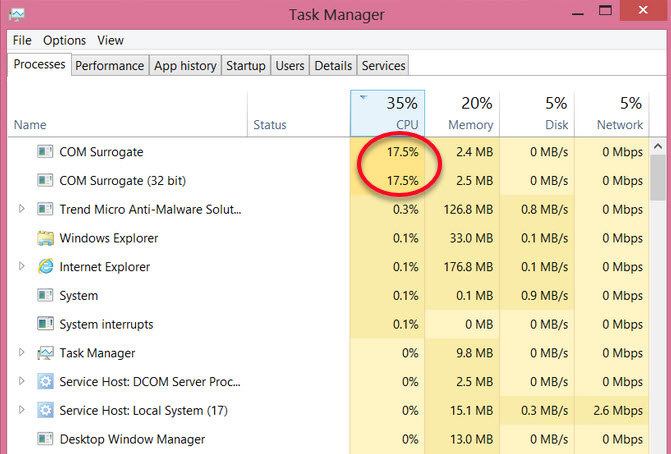Open the File menu
The width and height of the screenshot is (671, 454).
tap(22, 40)
